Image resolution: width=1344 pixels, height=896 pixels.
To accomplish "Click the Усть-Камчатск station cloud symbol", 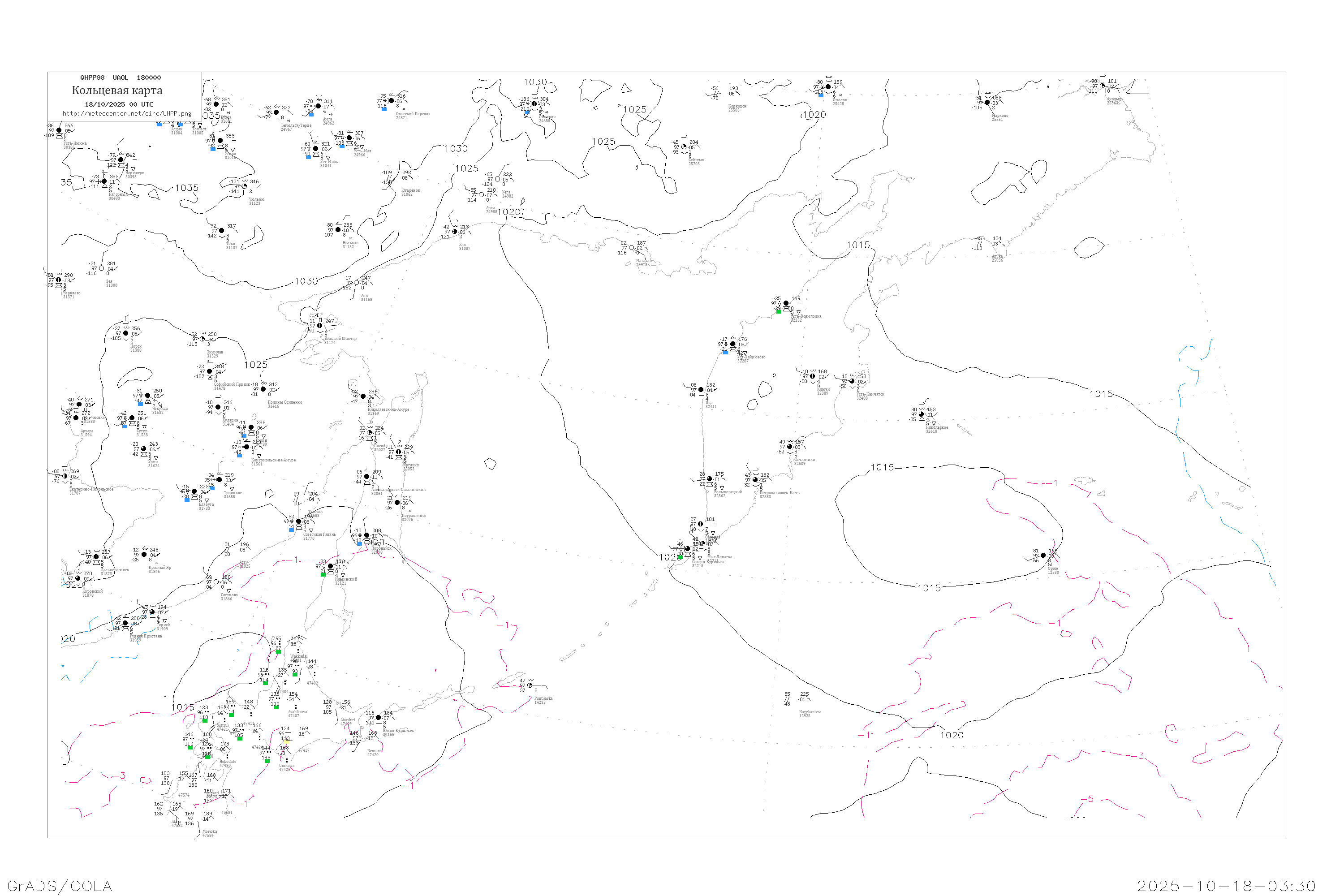I will pos(852,381).
